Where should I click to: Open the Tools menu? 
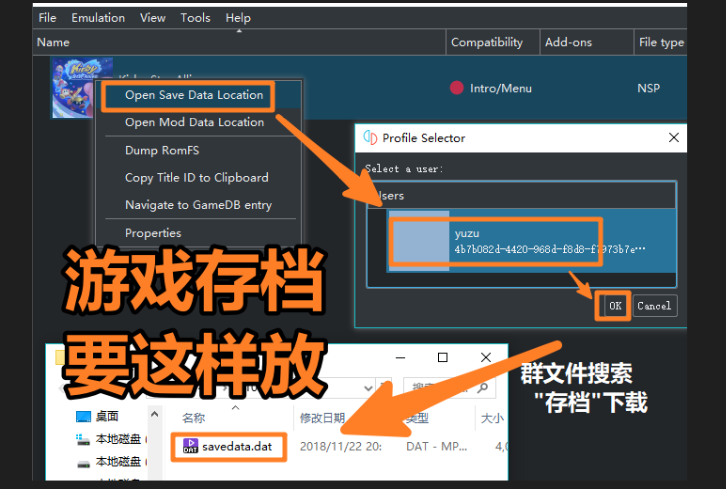pos(195,18)
